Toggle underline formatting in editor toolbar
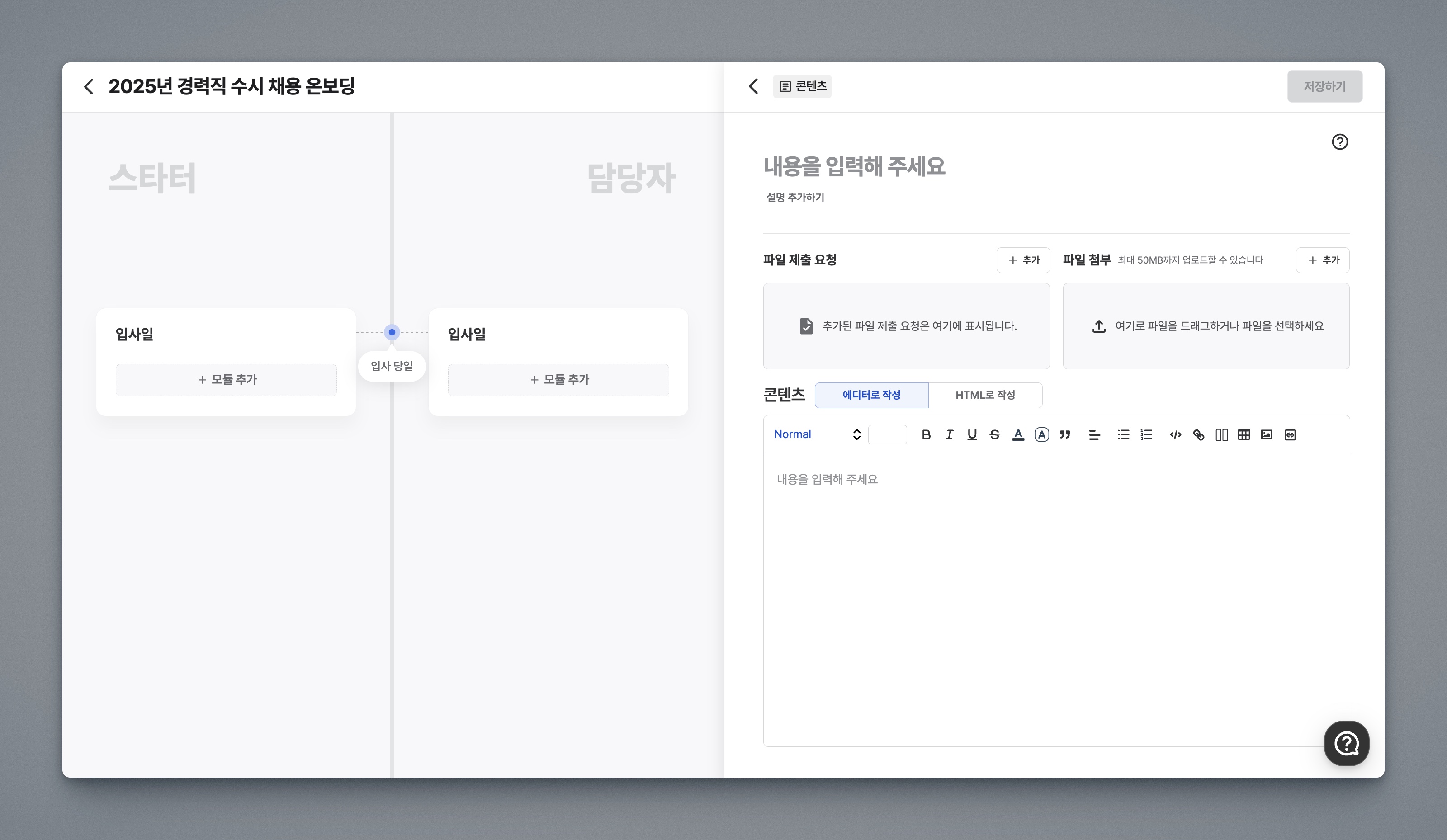Screen dimensions: 1447x840 pyautogui.click(x=972, y=434)
